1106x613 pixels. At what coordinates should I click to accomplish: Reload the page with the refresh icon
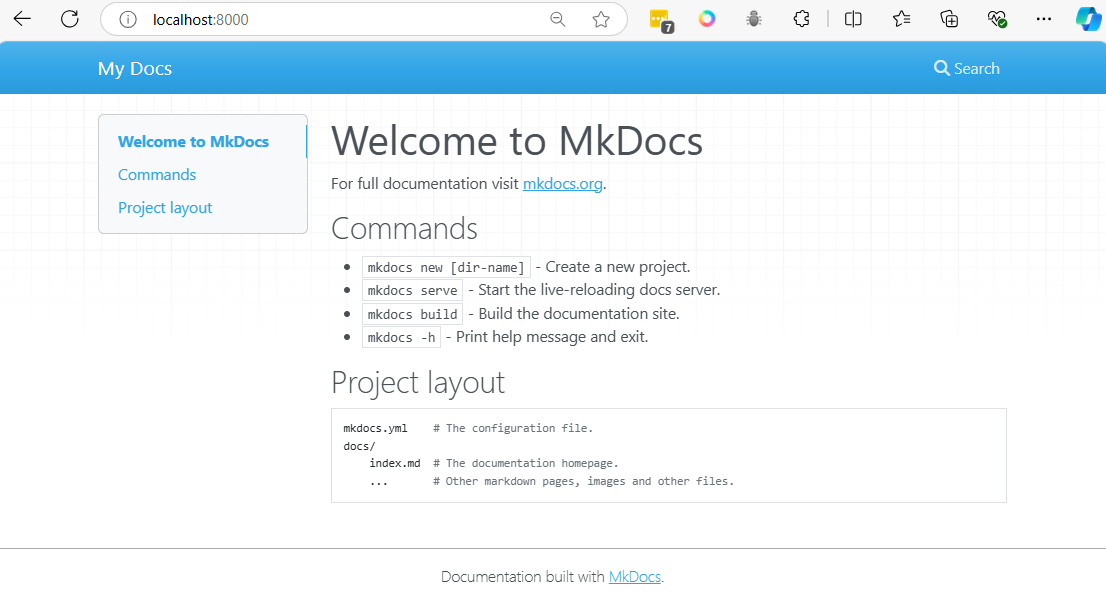point(70,19)
